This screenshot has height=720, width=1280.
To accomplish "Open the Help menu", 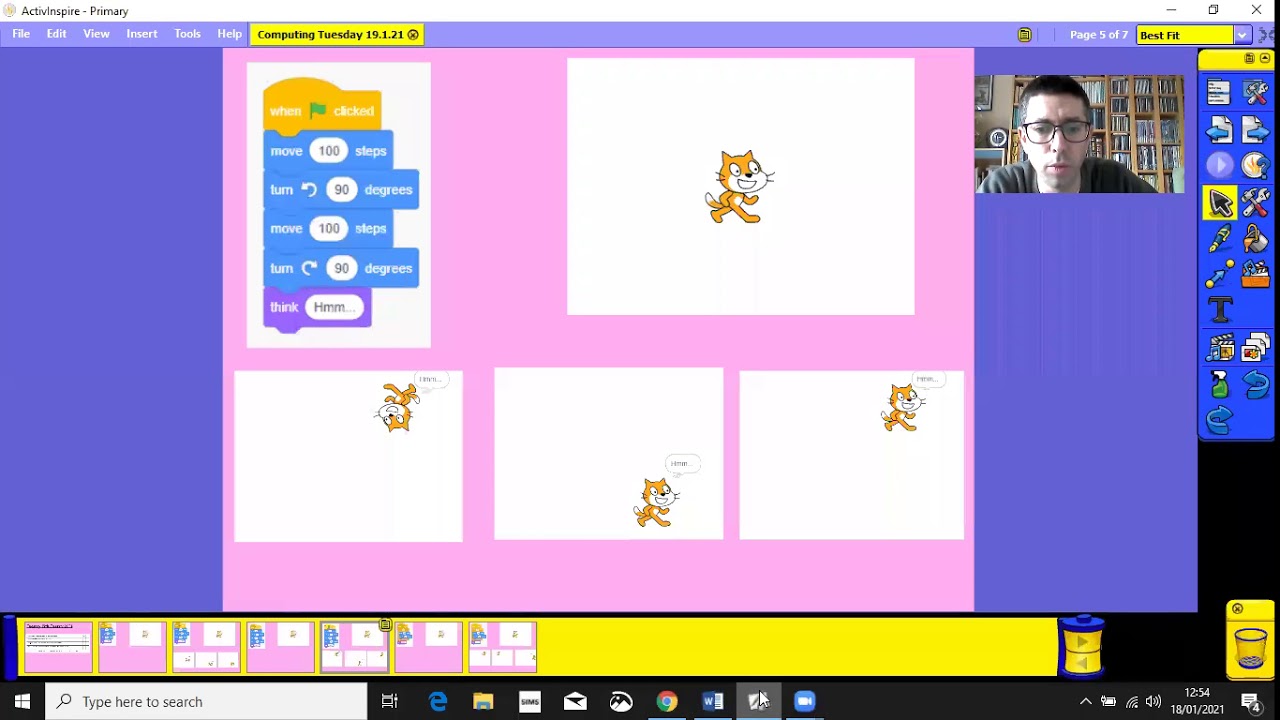I will click(x=229, y=34).
